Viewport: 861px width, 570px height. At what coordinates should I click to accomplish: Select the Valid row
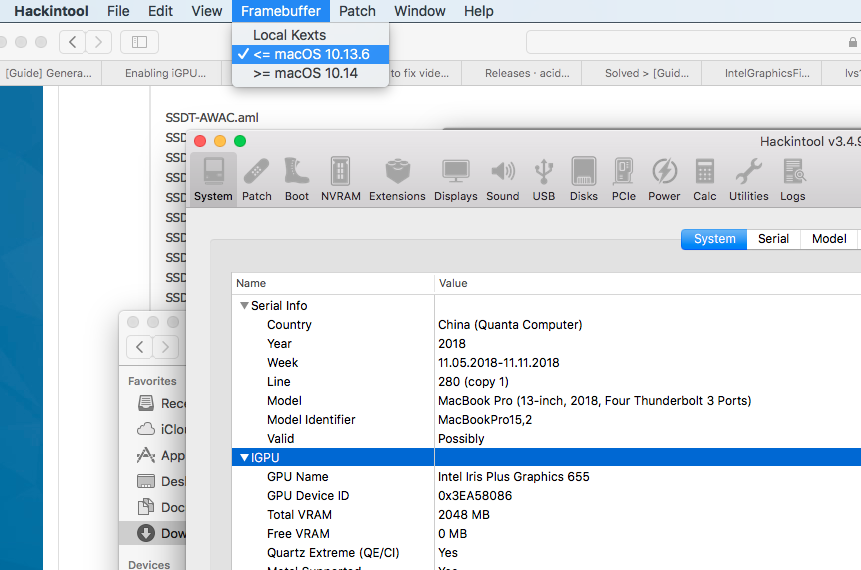(546, 439)
